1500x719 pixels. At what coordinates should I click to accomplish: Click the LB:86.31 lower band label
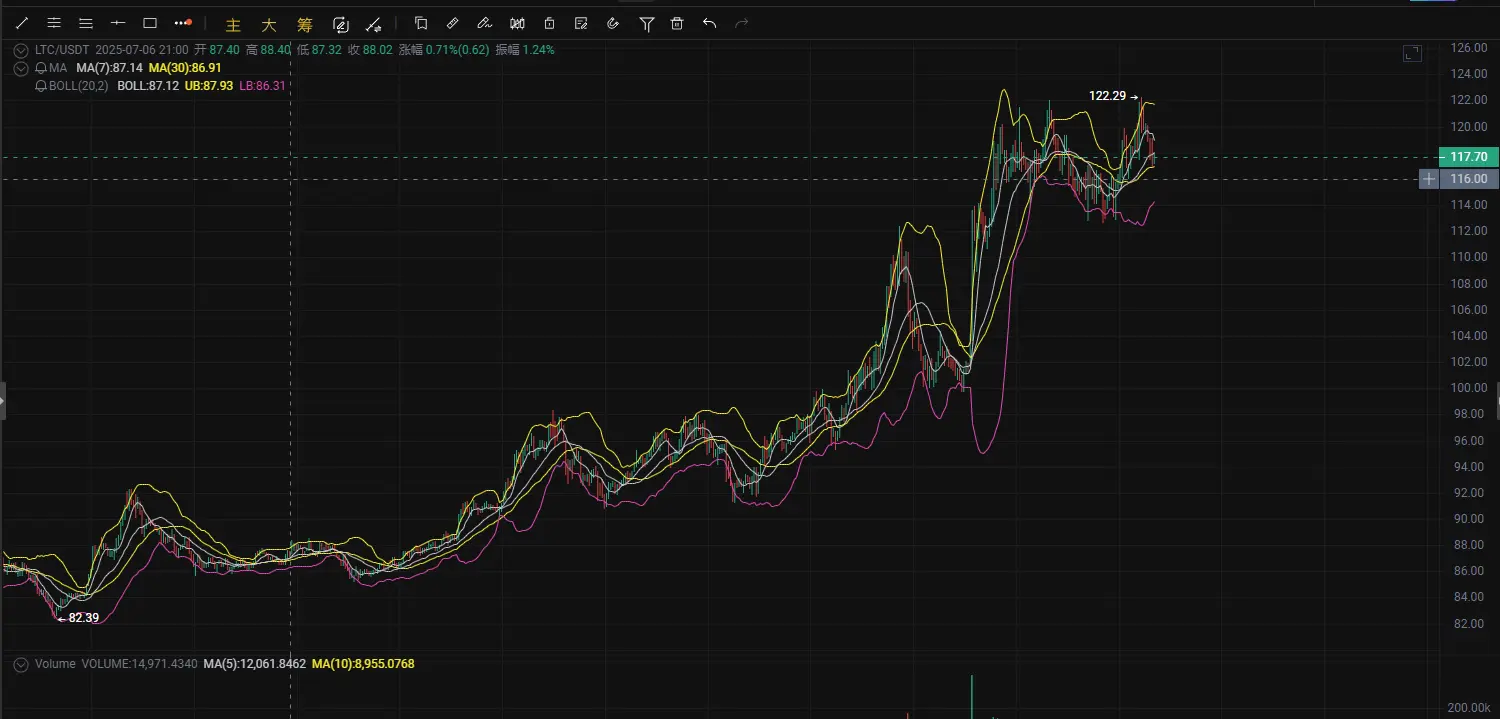pyautogui.click(x=262, y=86)
